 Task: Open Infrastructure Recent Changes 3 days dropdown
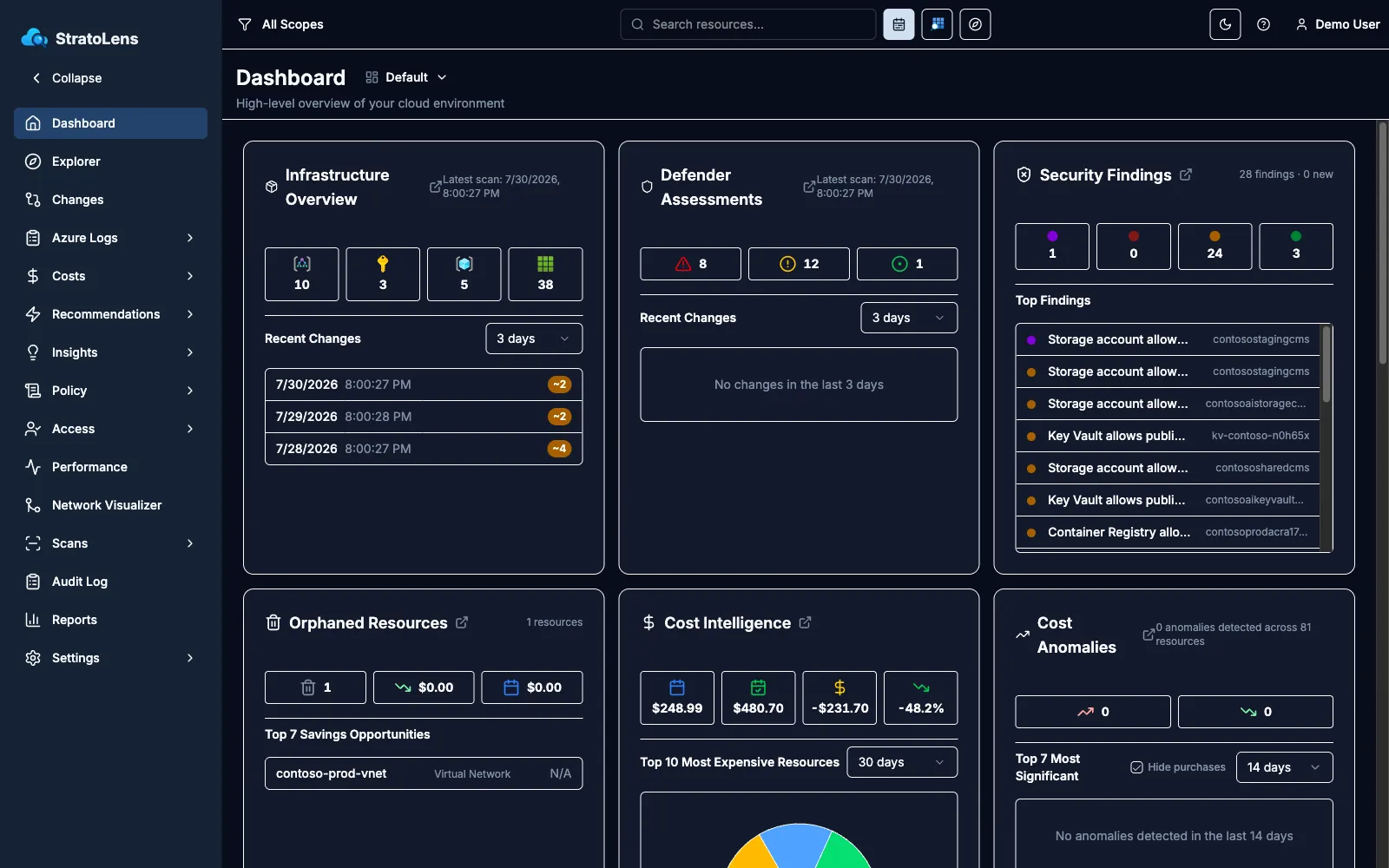pyautogui.click(x=534, y=339)
